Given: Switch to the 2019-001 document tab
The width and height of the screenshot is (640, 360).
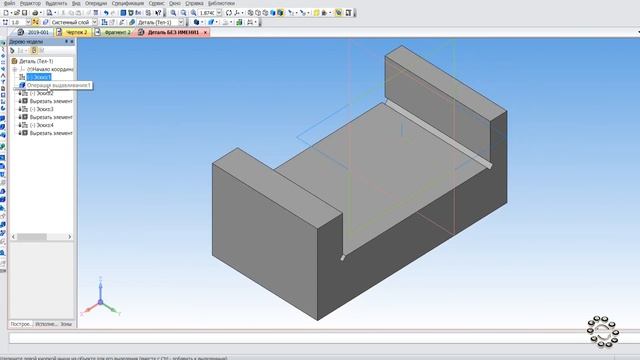Looking at the screenshot, I should [x=33, y=32].
